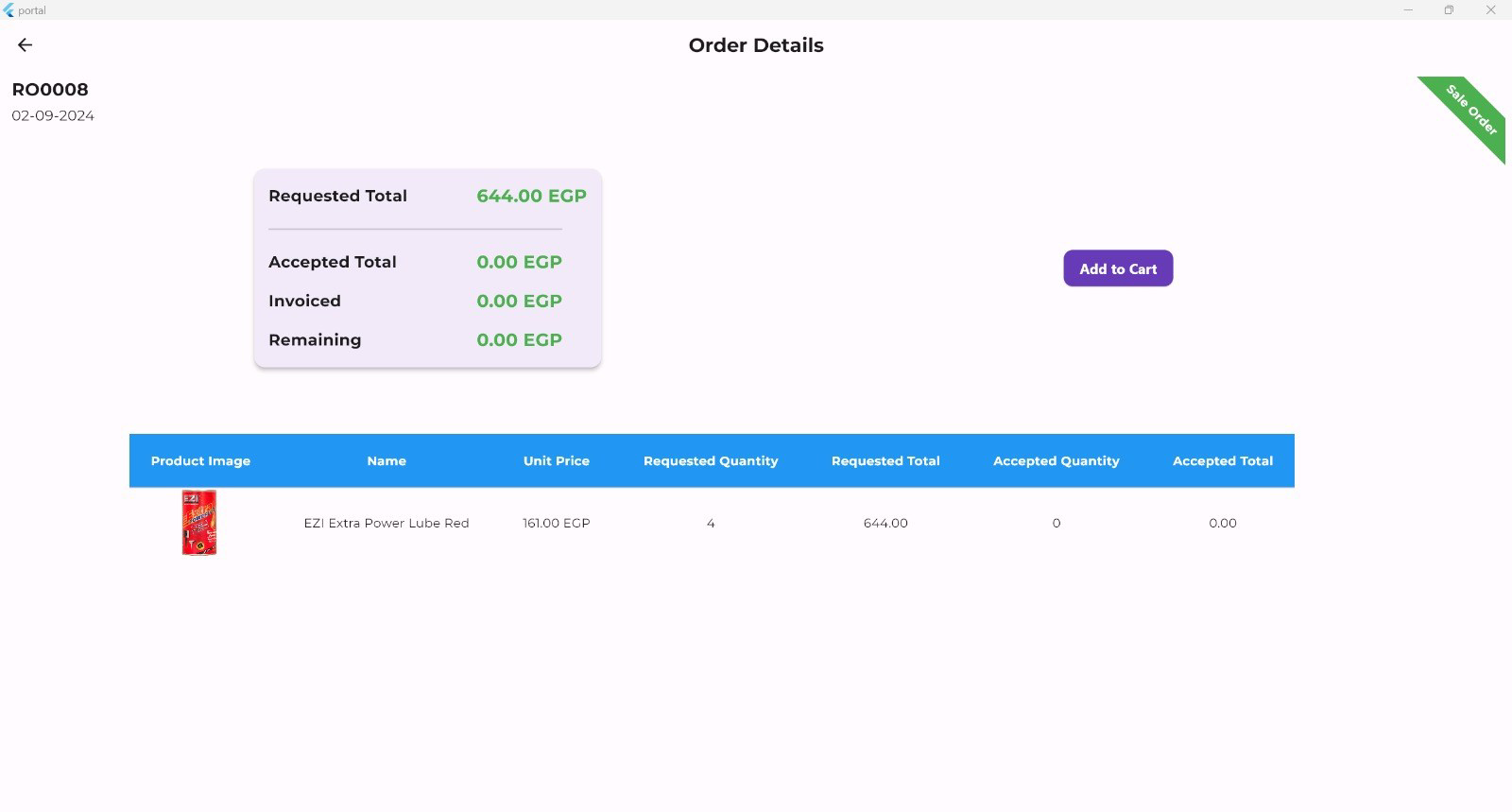This screenshot has width=1512, height=812.
Task: Click the Unit Price column header
Action: [x=557, y=461]
